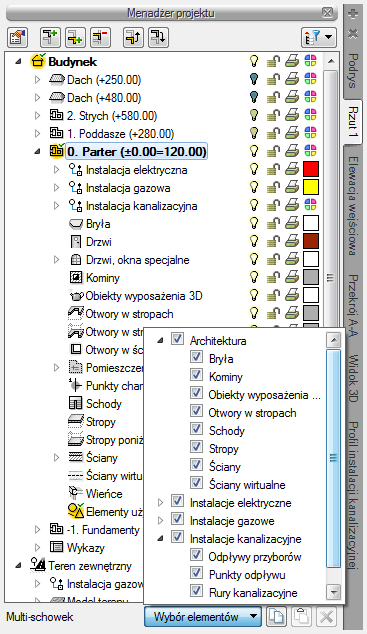Click add storey above toolbar icon
This screenshot has width=367, height=634.
[50, 38]
